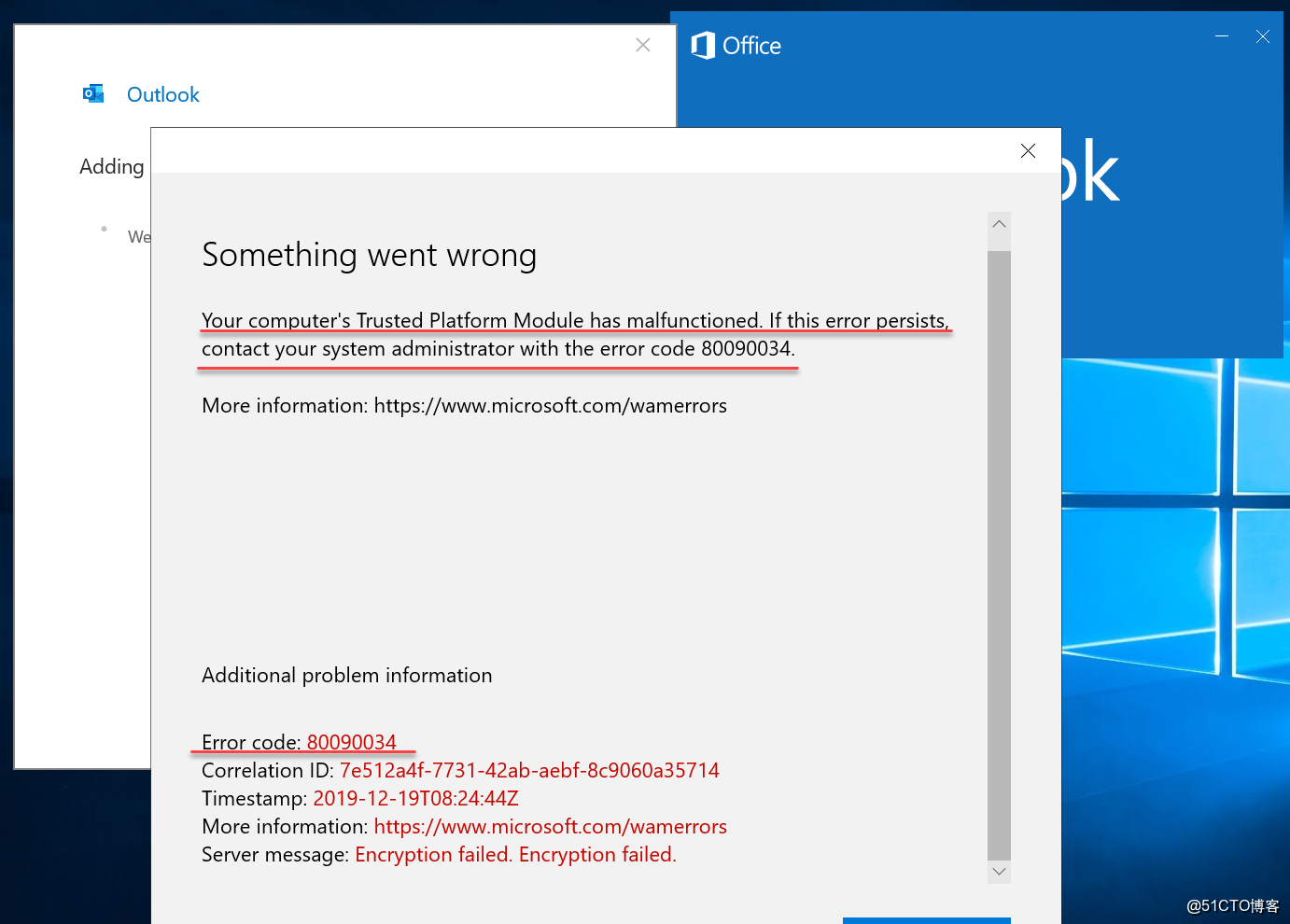
Task: Click the blue button at the dialog bottom
Action: (926, 920)
